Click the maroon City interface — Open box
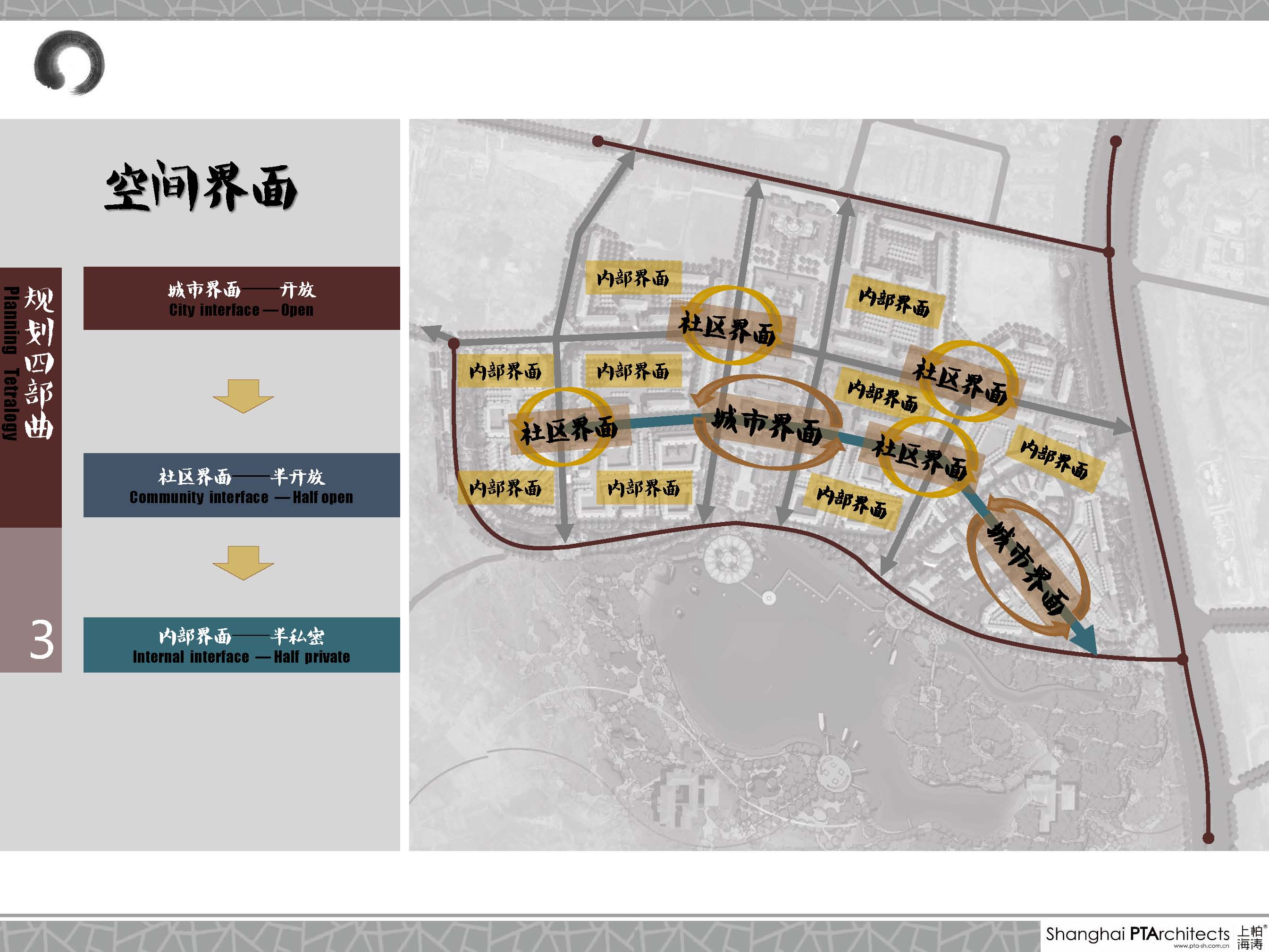This screenshot has height=952, width=1269. click(x=242, y=298)
